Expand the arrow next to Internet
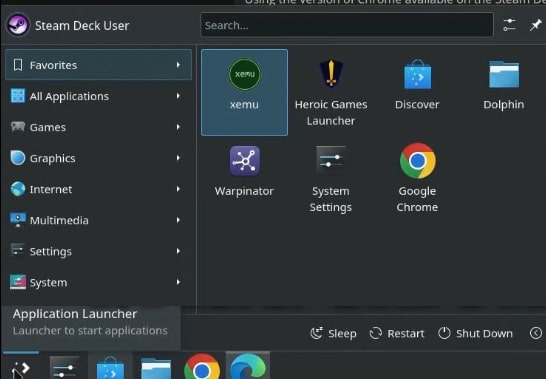Screen dimensions: 546x379 pyautogui.click(x=178, y=189)
